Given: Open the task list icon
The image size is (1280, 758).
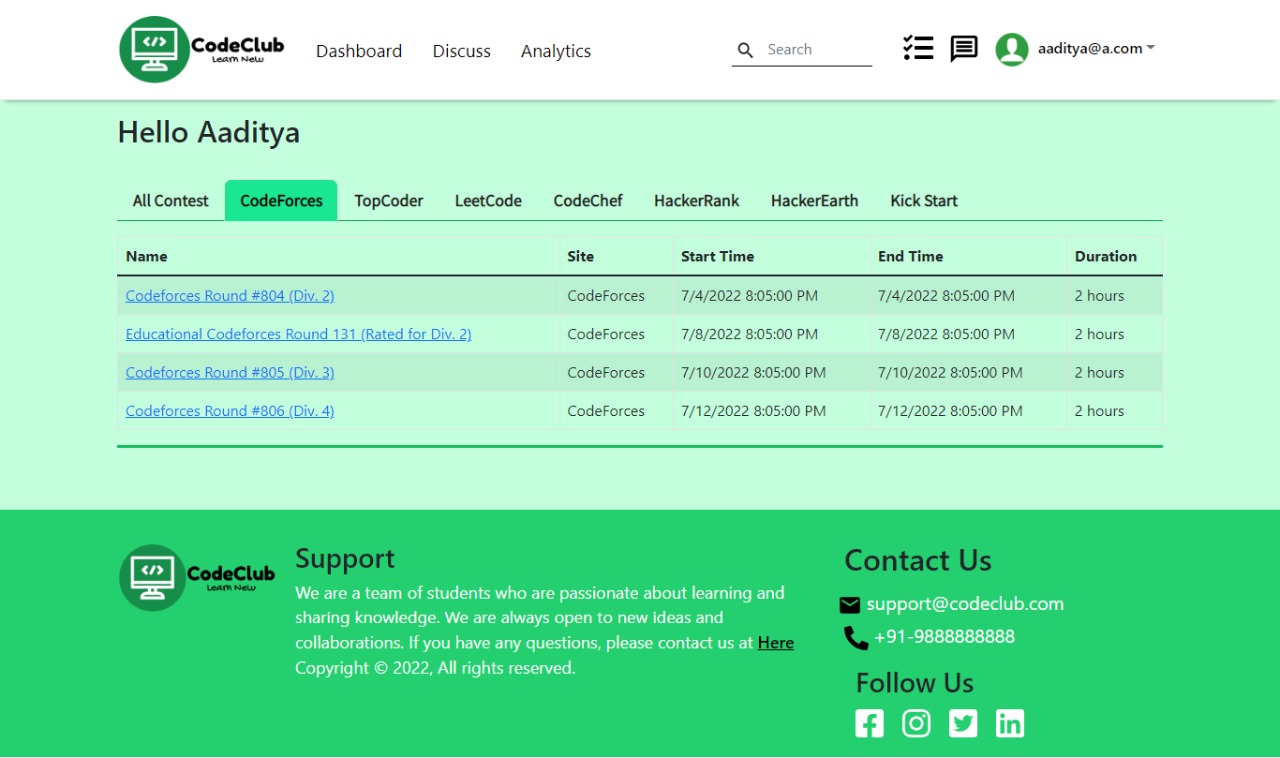Looking at the screenshot, I should 918,47.
